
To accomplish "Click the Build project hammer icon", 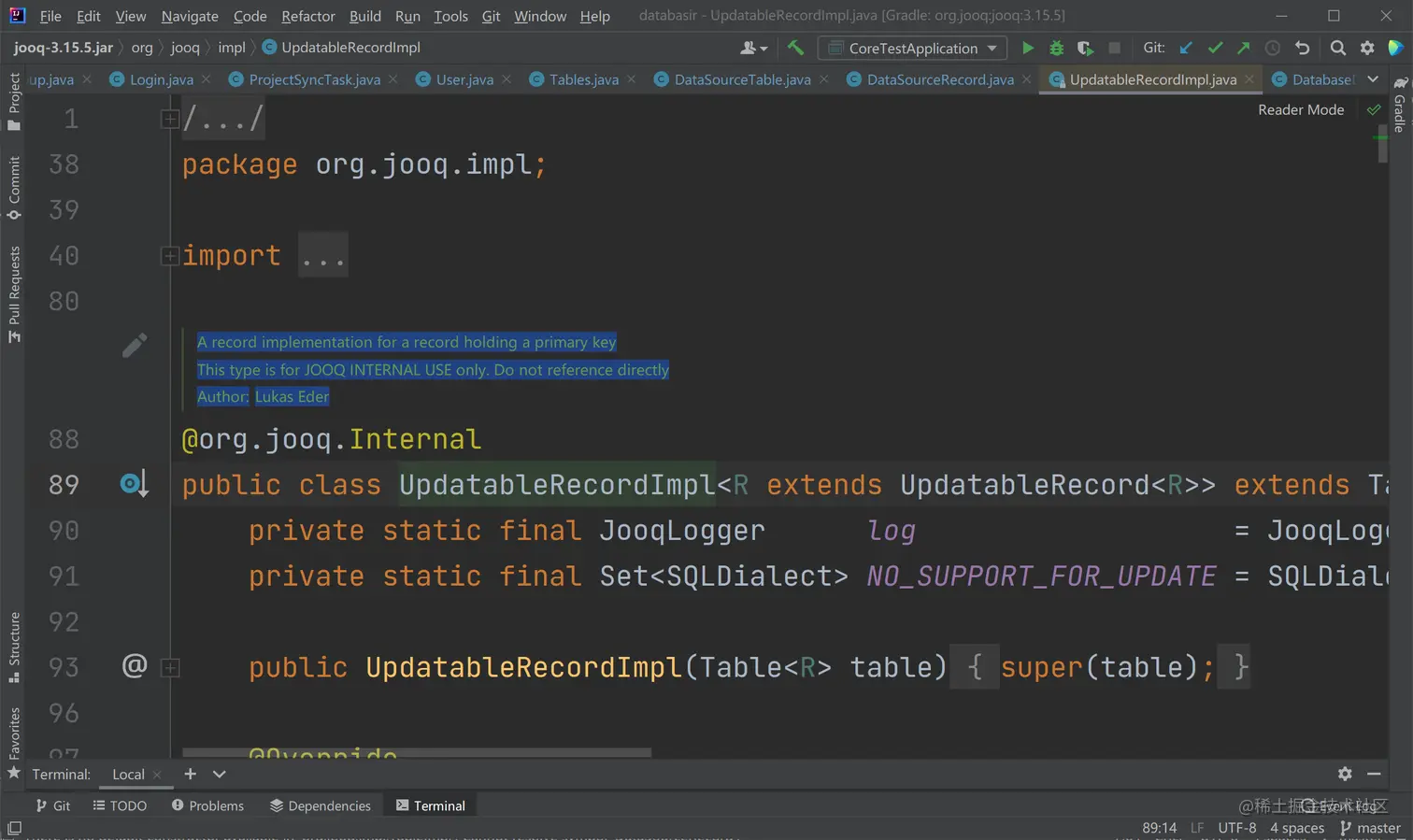I will point(795,48).
